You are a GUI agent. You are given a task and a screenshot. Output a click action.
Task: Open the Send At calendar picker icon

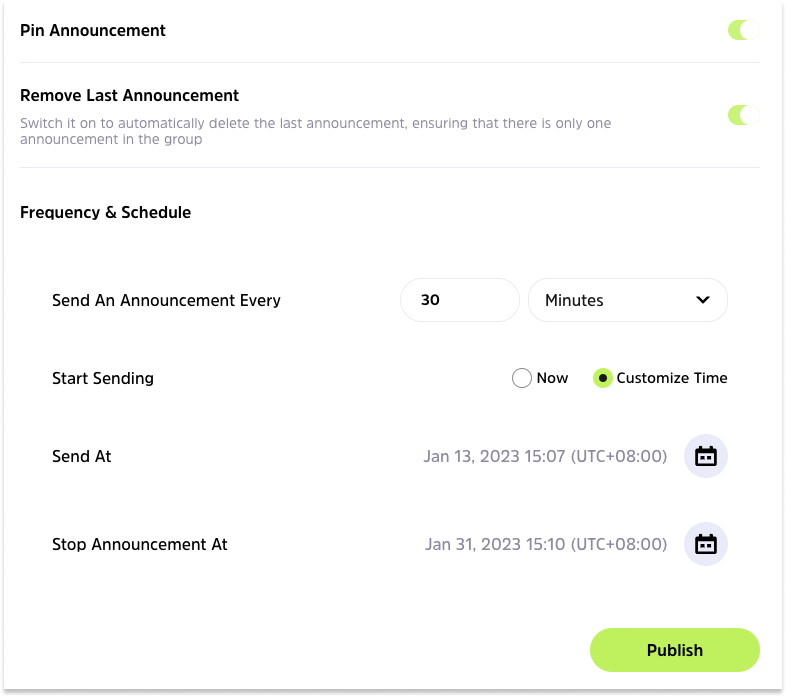705,456
